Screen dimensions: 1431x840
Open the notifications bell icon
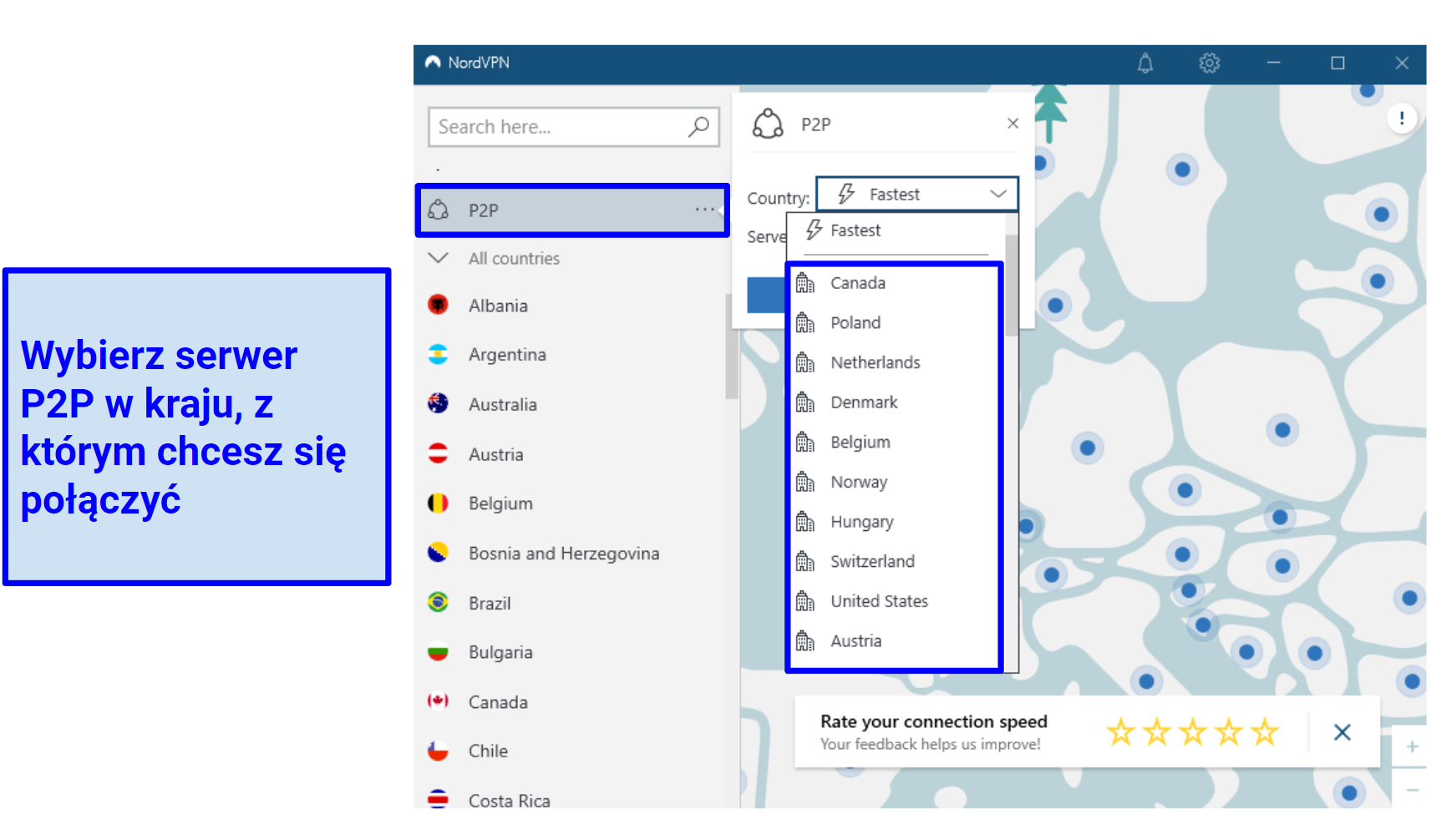[x=1145, y=63]
